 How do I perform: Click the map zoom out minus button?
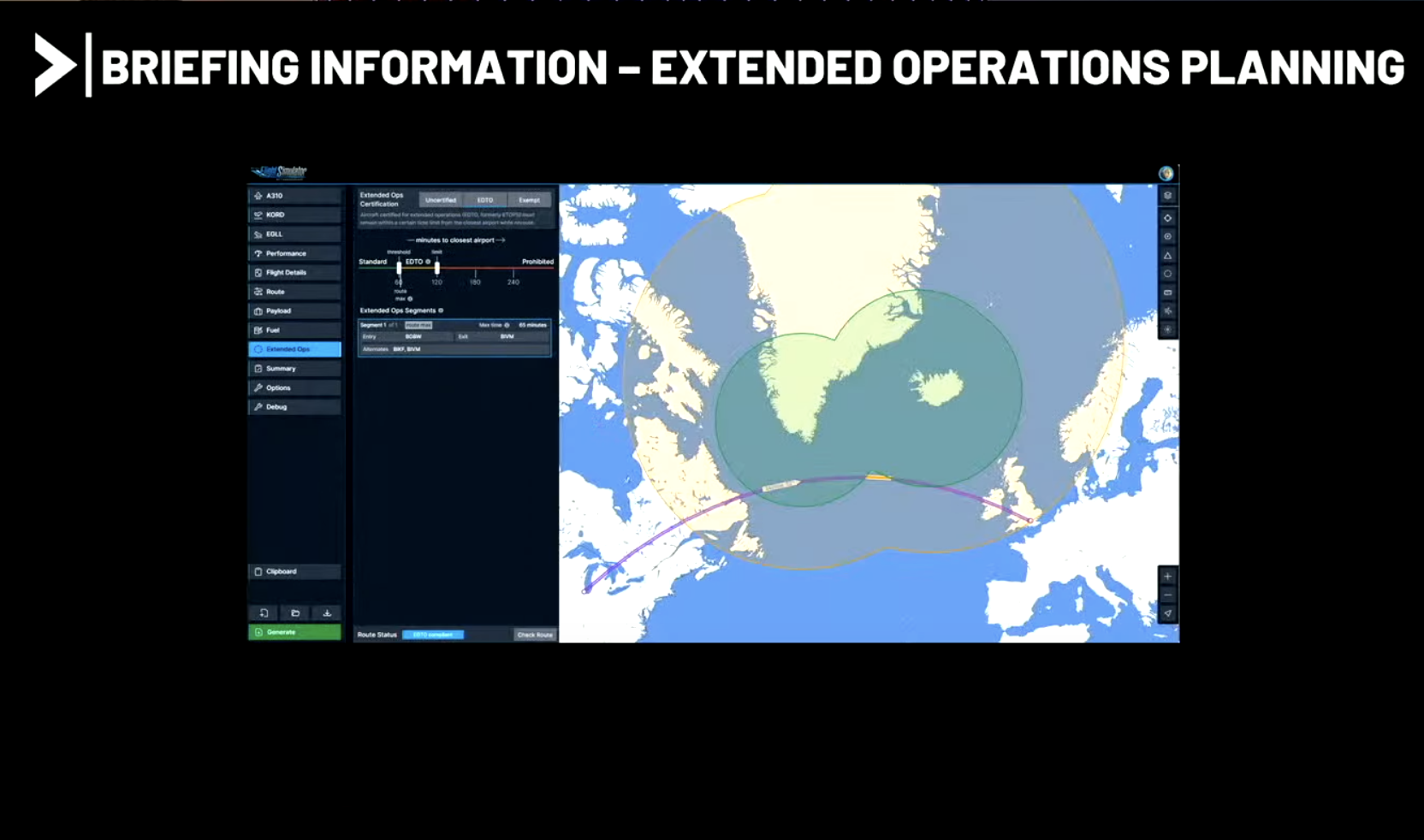[x=1167, y=595]
